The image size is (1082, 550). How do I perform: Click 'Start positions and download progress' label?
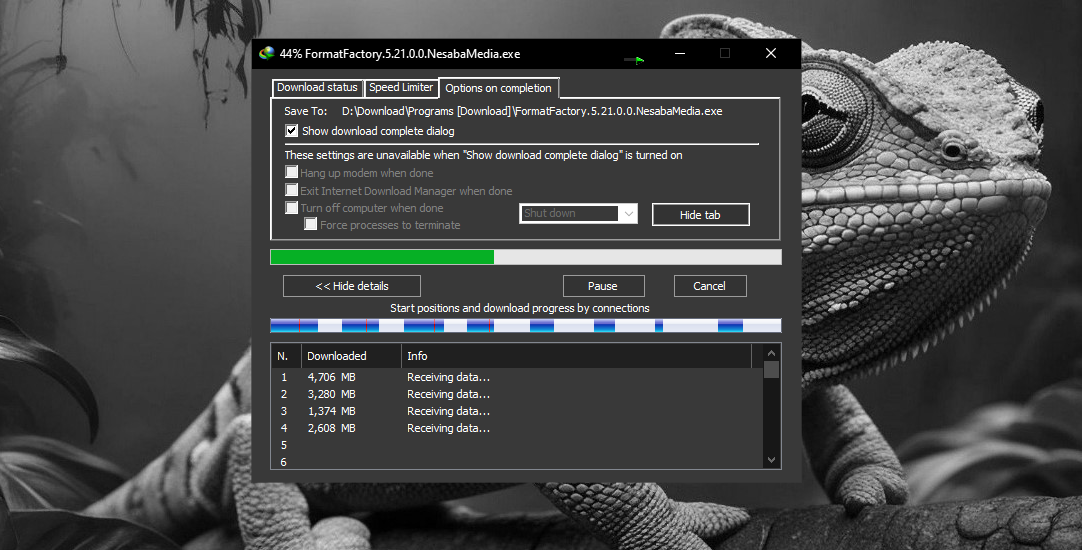click(x=520, y=308)
